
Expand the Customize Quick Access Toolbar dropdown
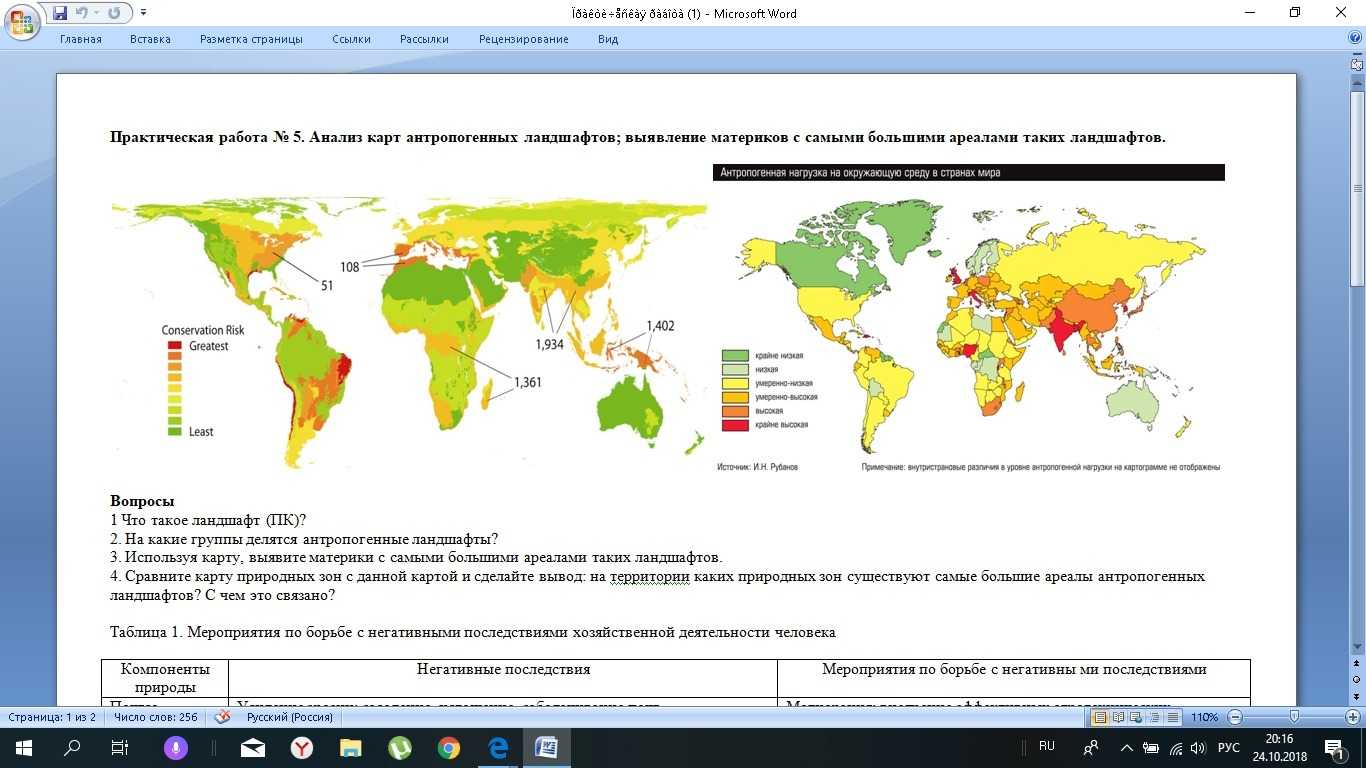click(143, 13)
